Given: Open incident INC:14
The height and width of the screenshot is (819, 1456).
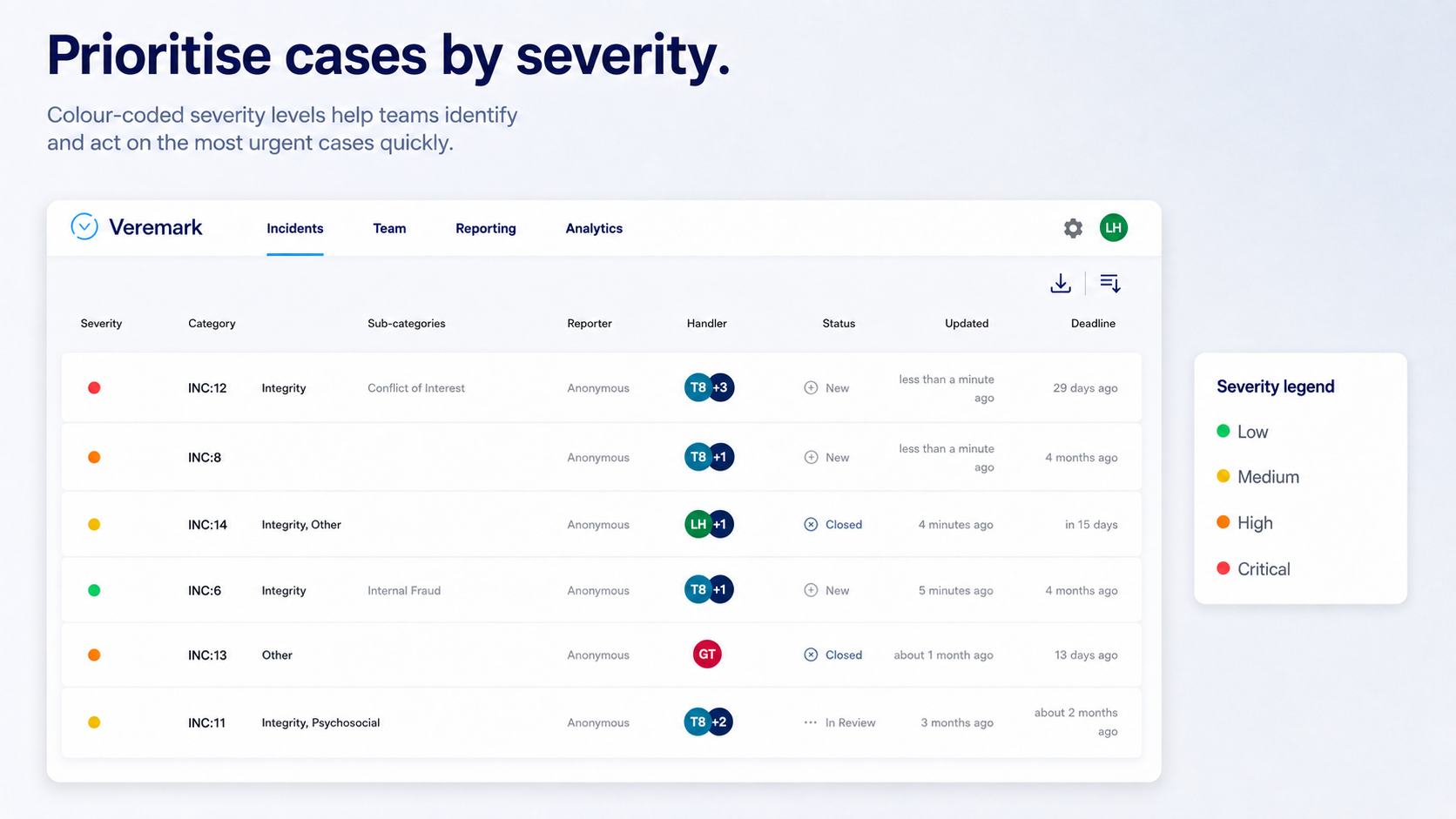Looking at the screenshot, I should point(207,524).
